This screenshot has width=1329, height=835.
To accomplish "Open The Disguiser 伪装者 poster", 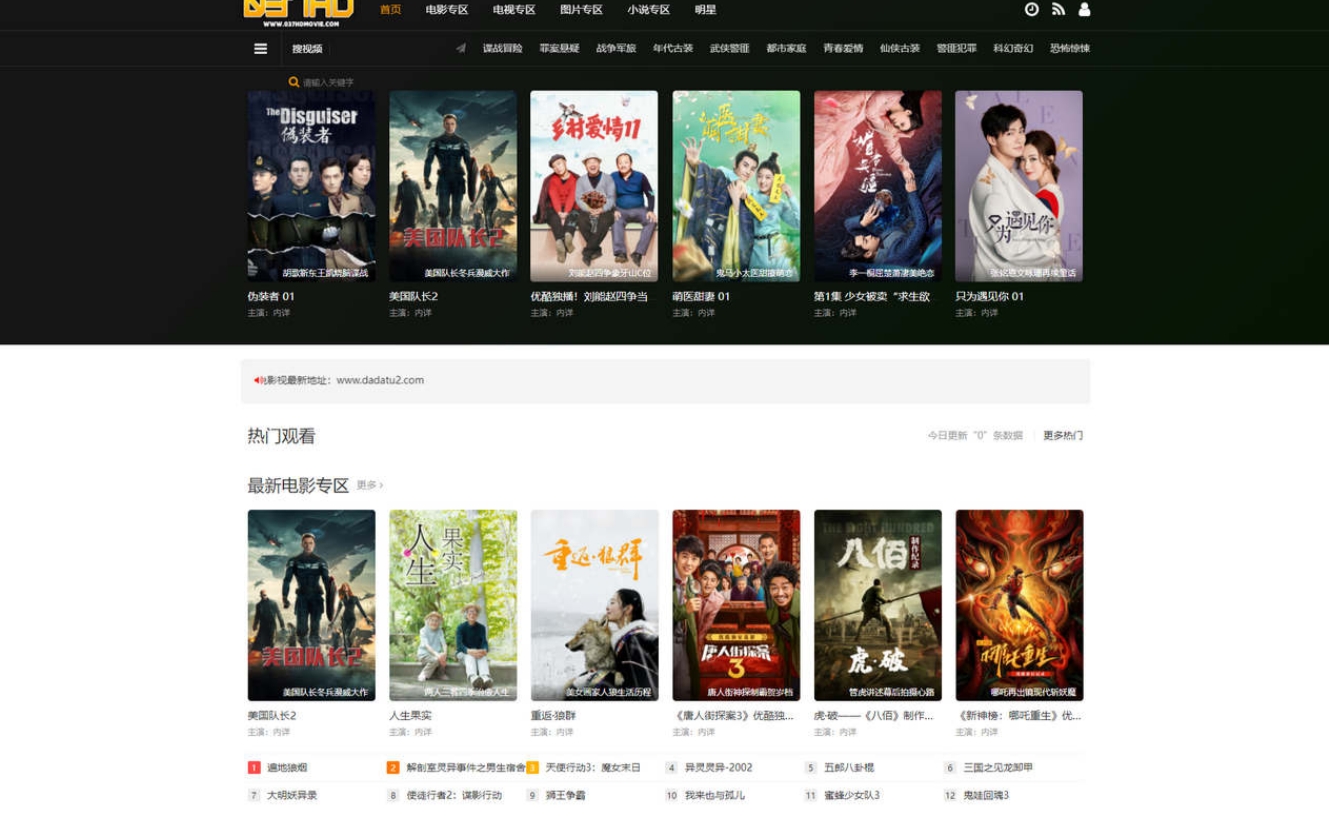I will 311,186.
